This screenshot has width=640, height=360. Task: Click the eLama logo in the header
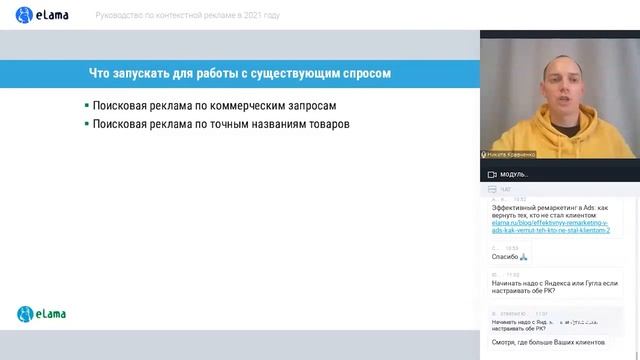tap(42, 15)
